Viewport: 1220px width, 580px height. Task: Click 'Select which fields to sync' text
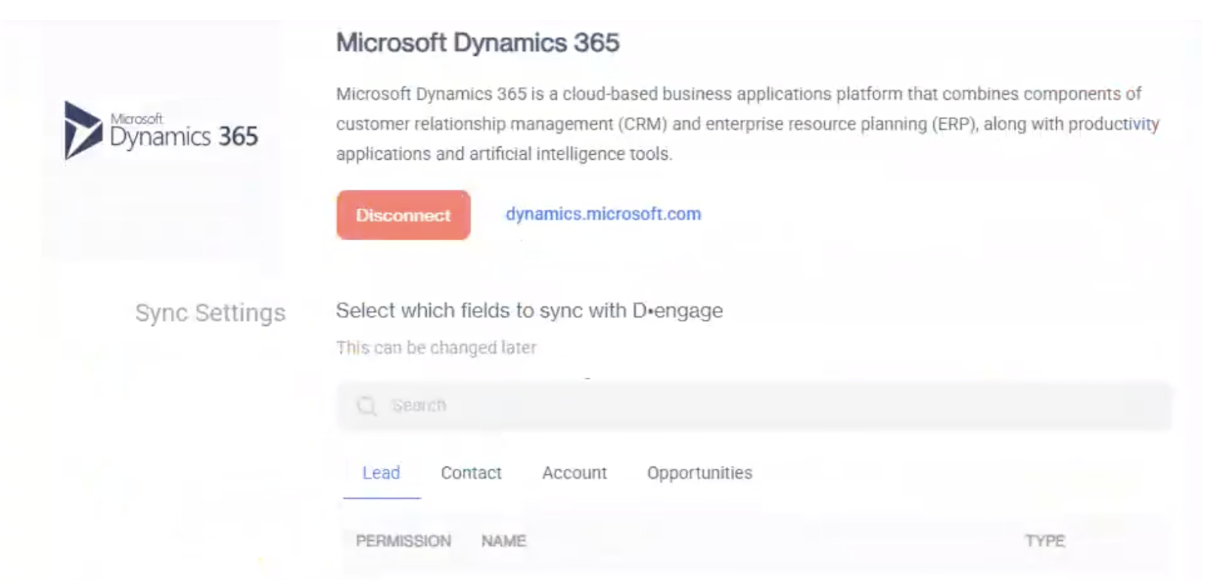(529, 310)
